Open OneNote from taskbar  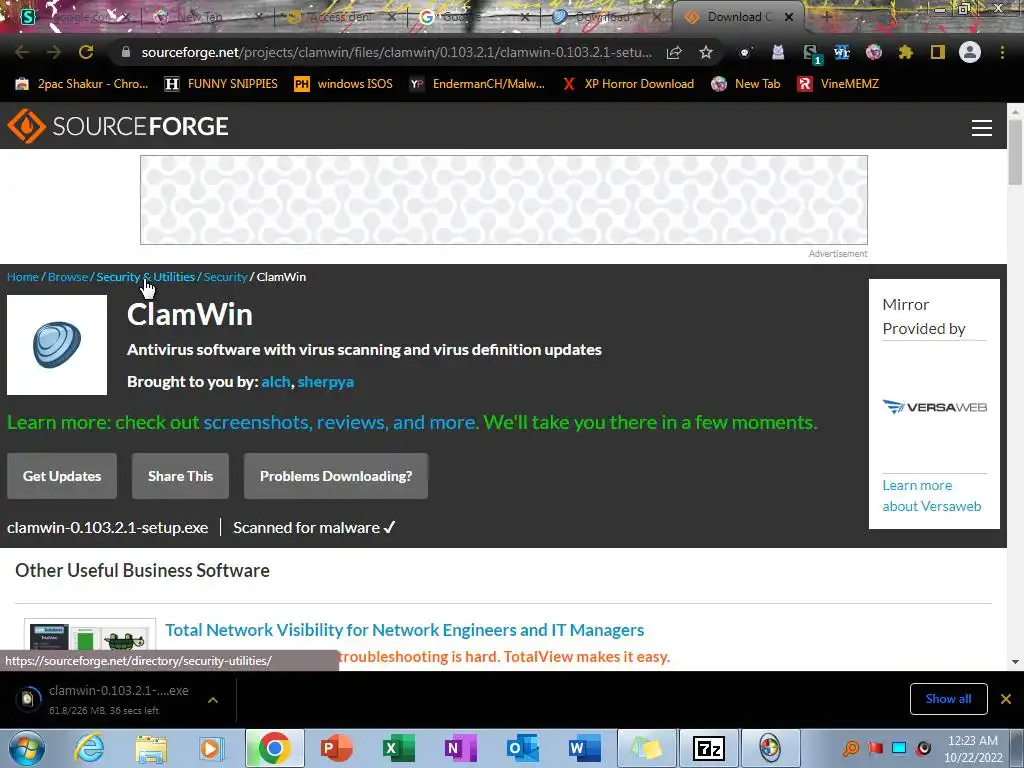460,748
